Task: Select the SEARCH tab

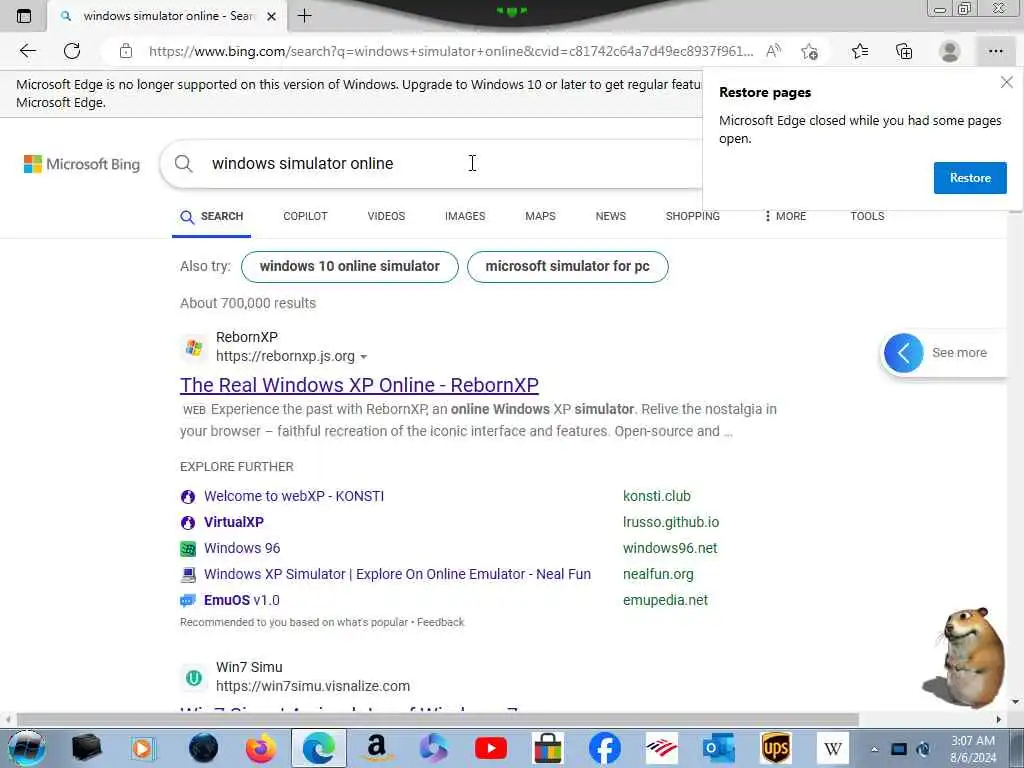Action: tap(212, 217)
